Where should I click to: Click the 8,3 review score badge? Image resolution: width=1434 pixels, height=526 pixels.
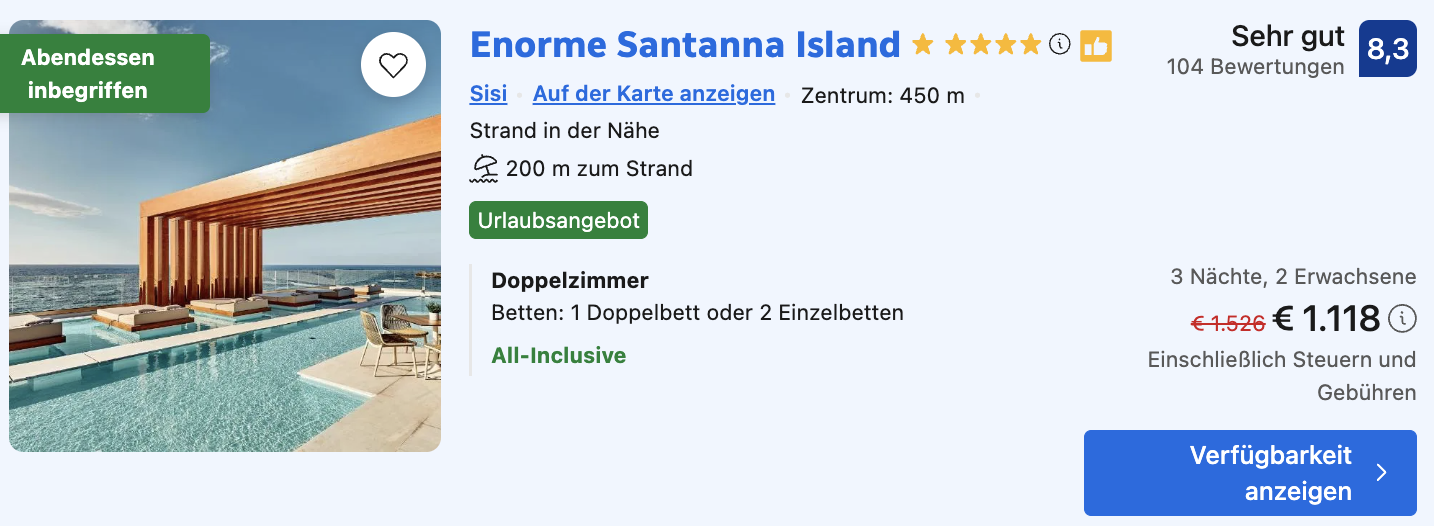click(x=1388, y=49)
